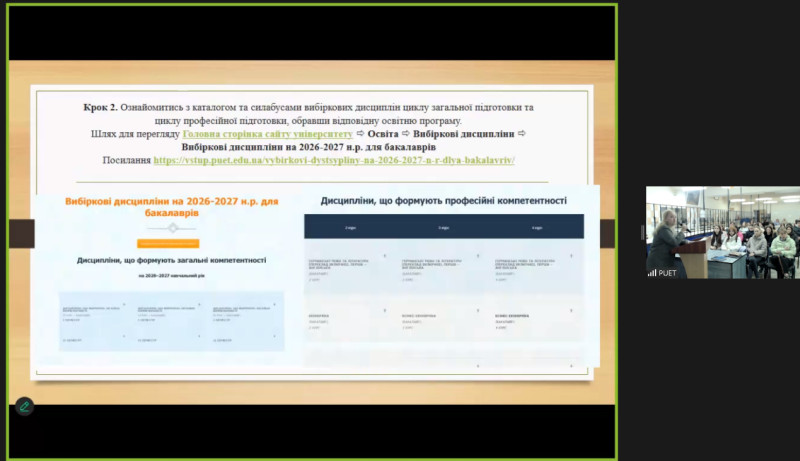Click the PUET participant name label

pyautogui.click(x=667, y=272)
